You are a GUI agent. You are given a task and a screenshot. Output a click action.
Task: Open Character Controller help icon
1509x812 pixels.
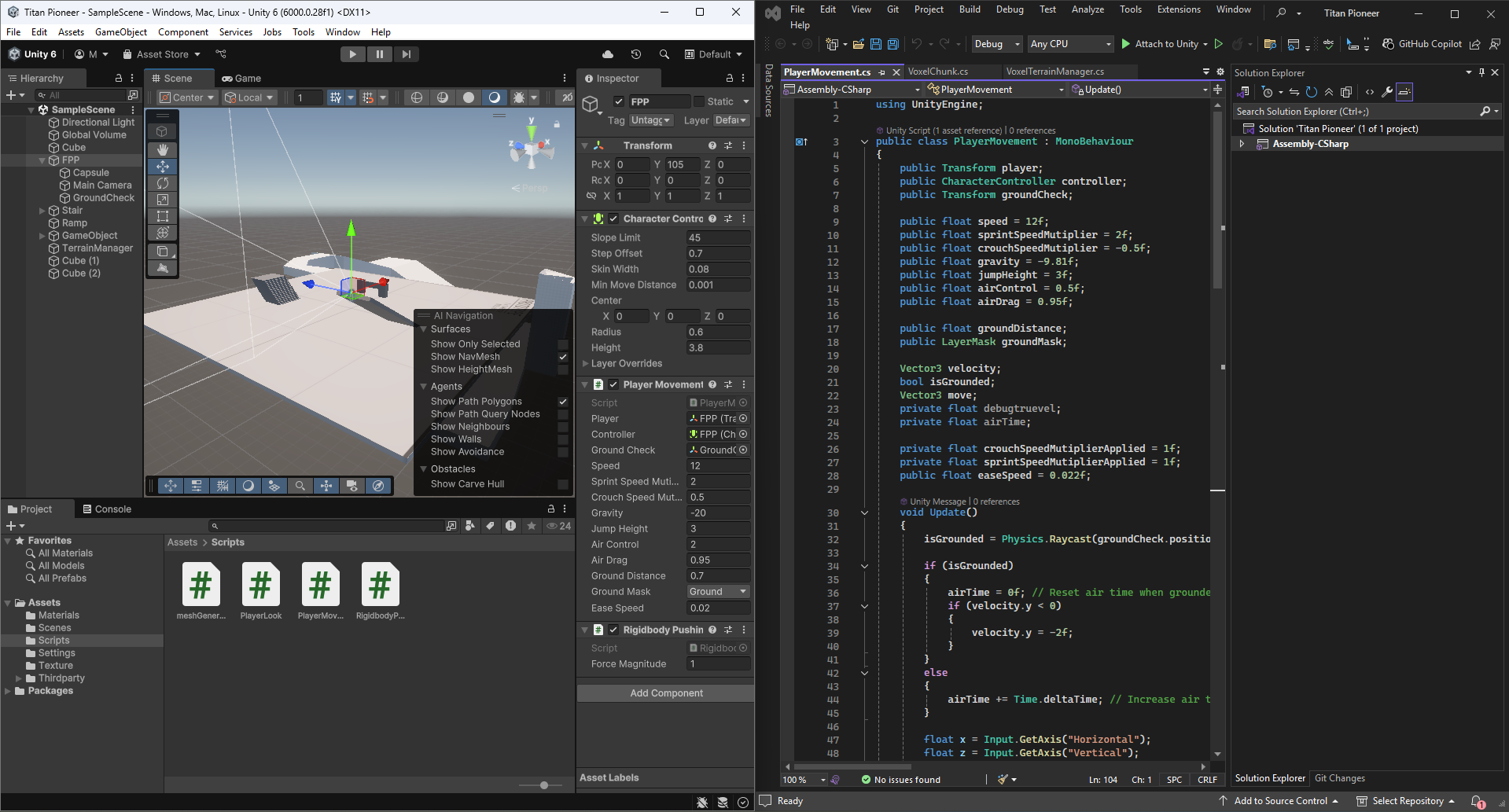click(712, 219)
